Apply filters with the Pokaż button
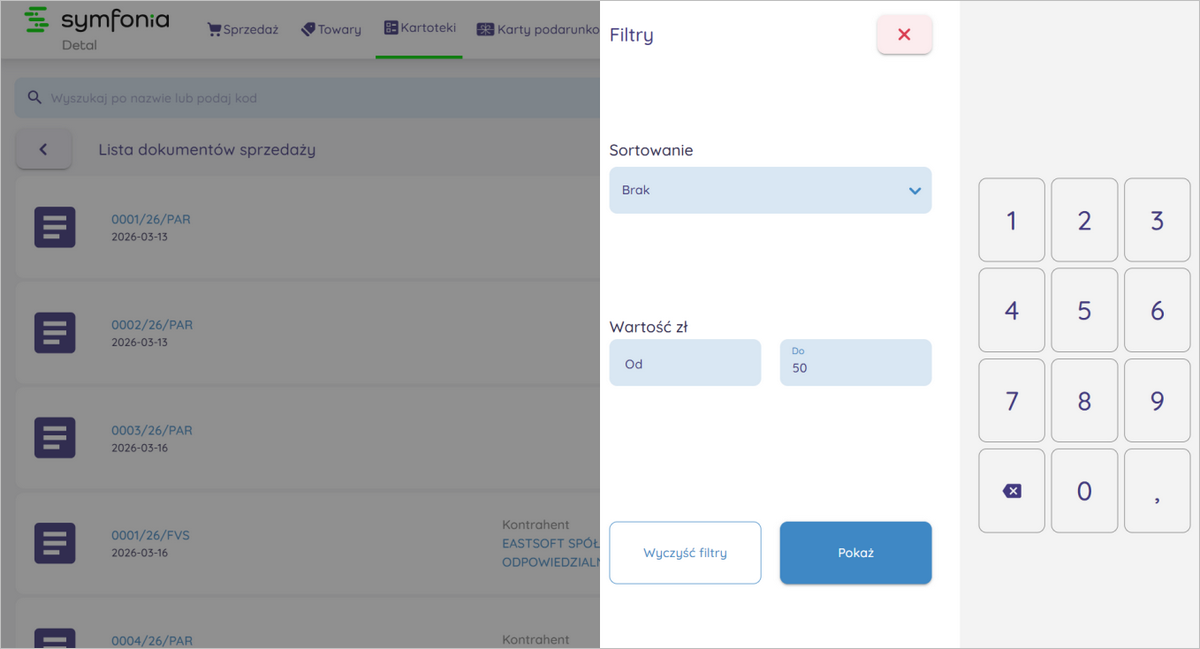Image resolution: width=1200 pixels, height=649 pixels. (x=855, y=552)
